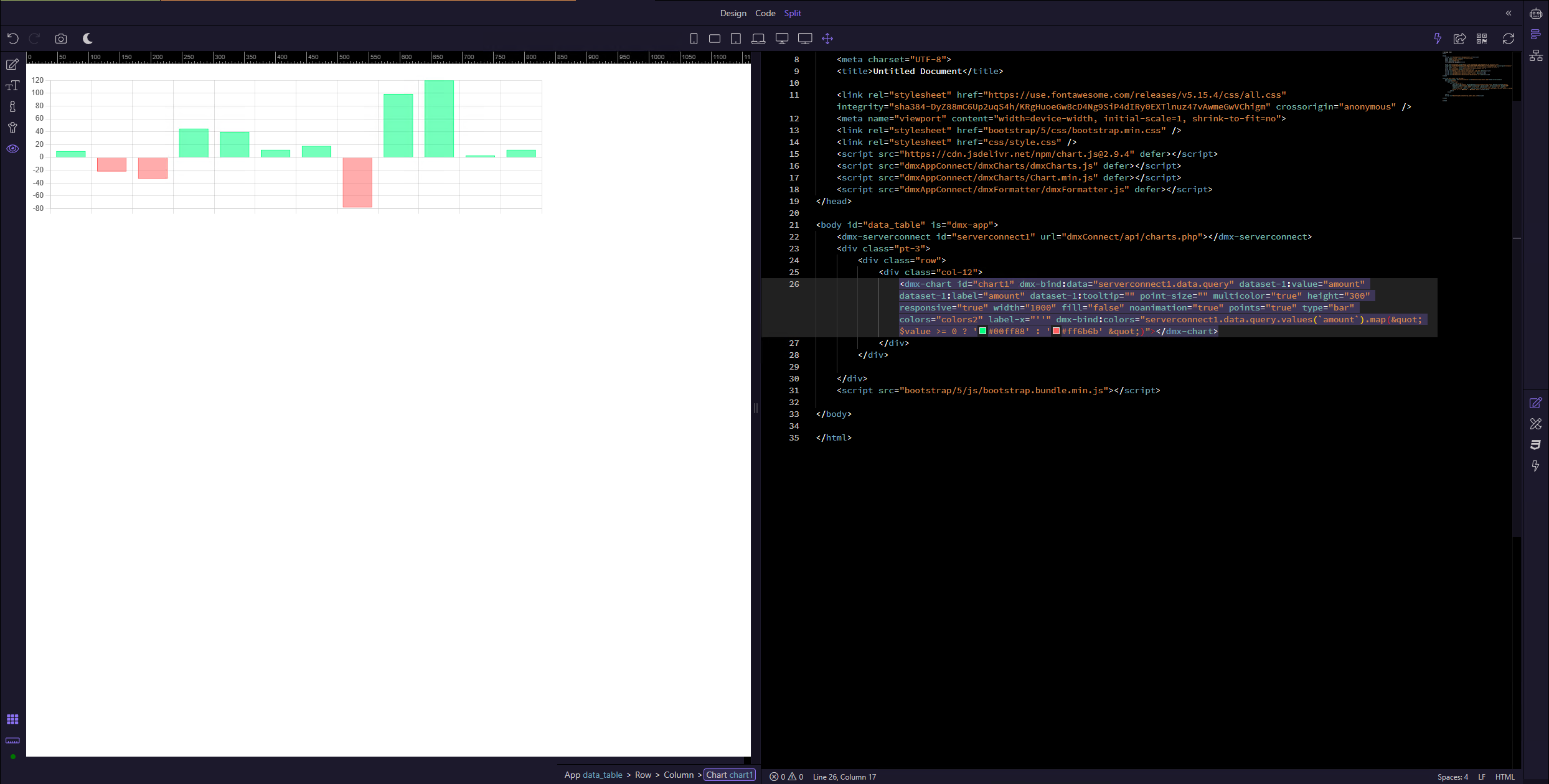The height and width of the screenshot is (784, 1549).
Task: Open the AI robot assistant panel
Action: [1536, 14]
